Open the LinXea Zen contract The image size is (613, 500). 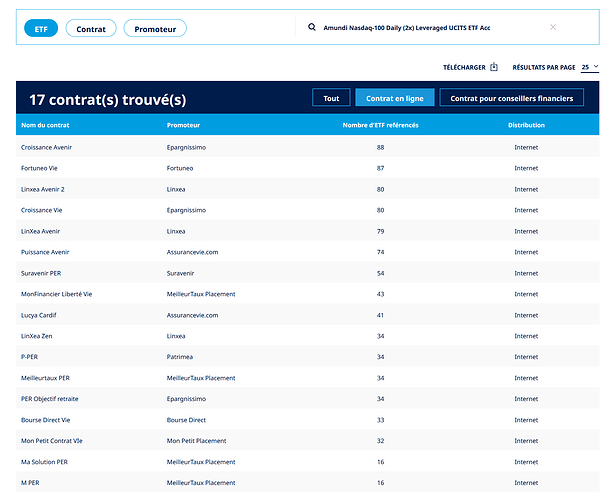(x=36, y=336)
